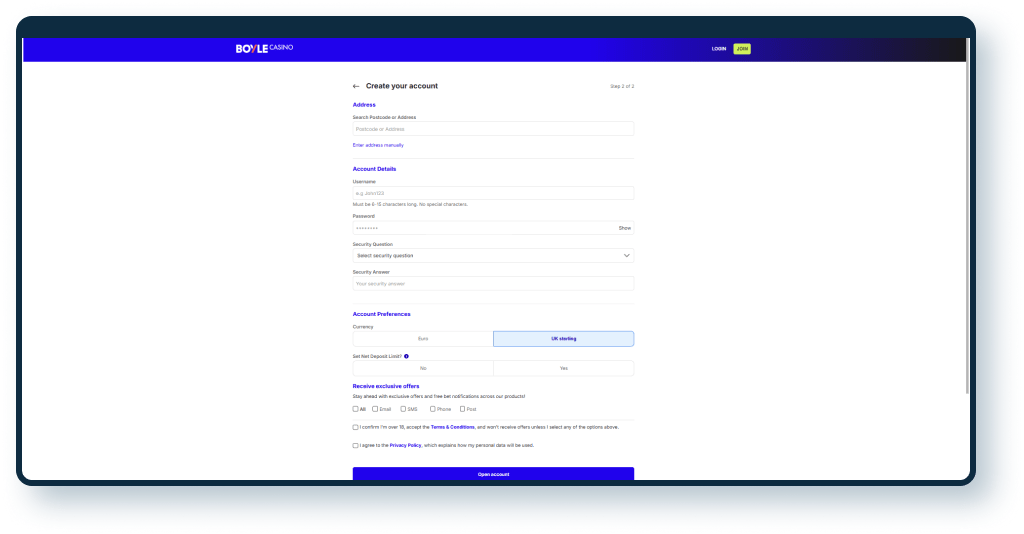Viewport: 1024px width, 534px height.
Task: Tick the Post offers checkbox
Action: click(x=462, y=409)
